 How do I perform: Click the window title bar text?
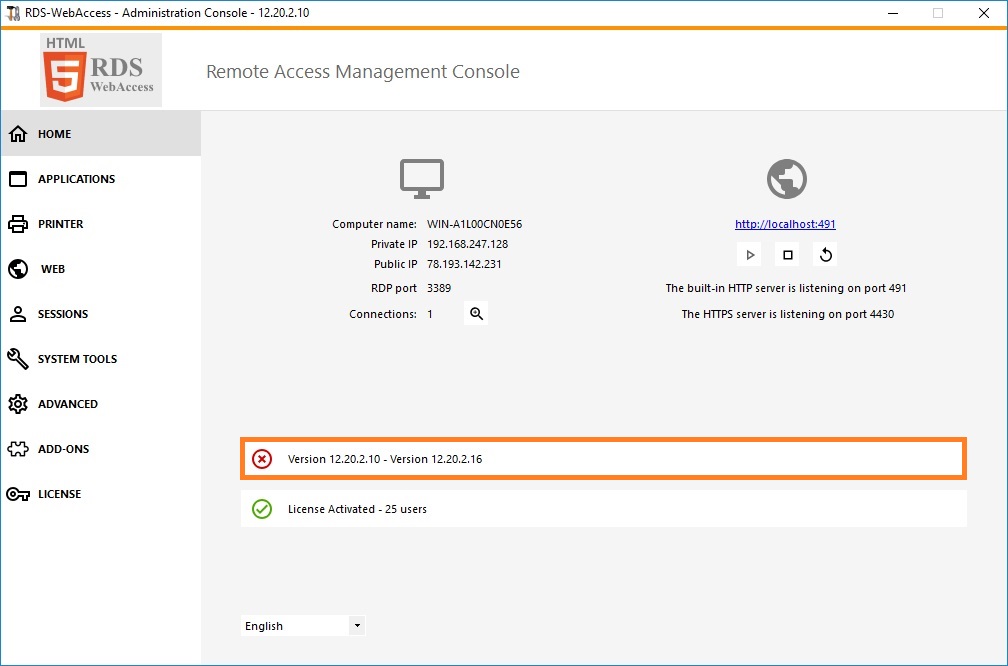click(167, 13)
